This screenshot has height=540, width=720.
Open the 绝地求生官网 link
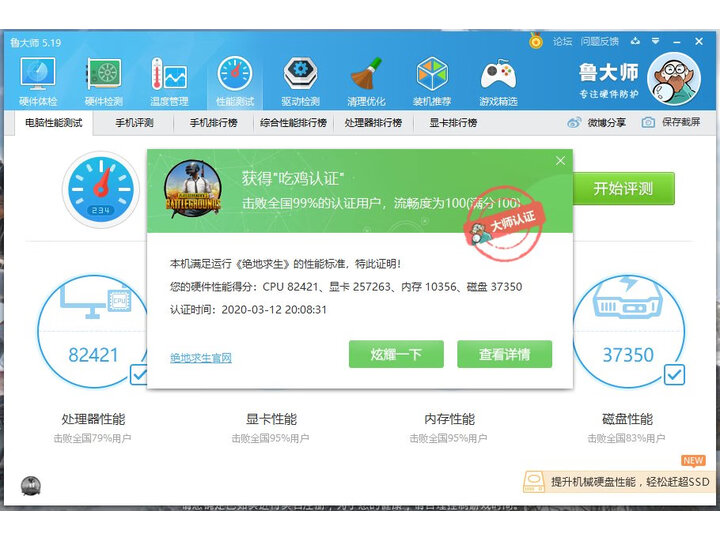point(201,358)
